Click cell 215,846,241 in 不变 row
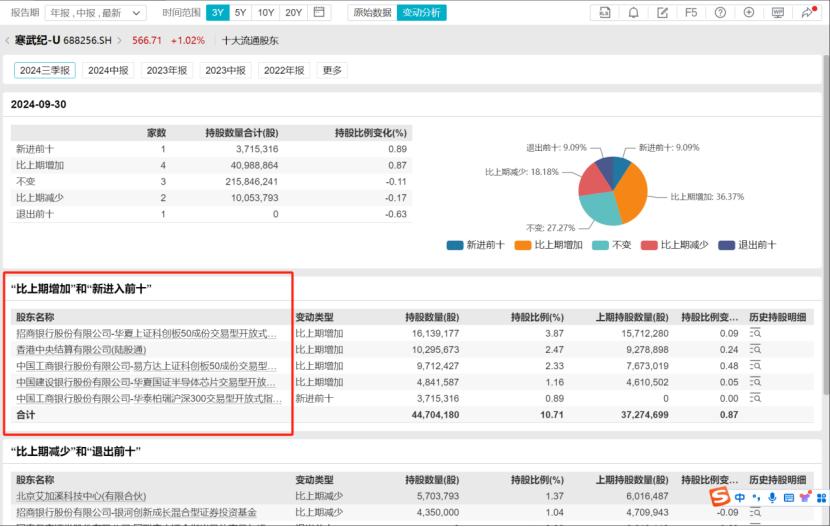 tap(251, 181)
